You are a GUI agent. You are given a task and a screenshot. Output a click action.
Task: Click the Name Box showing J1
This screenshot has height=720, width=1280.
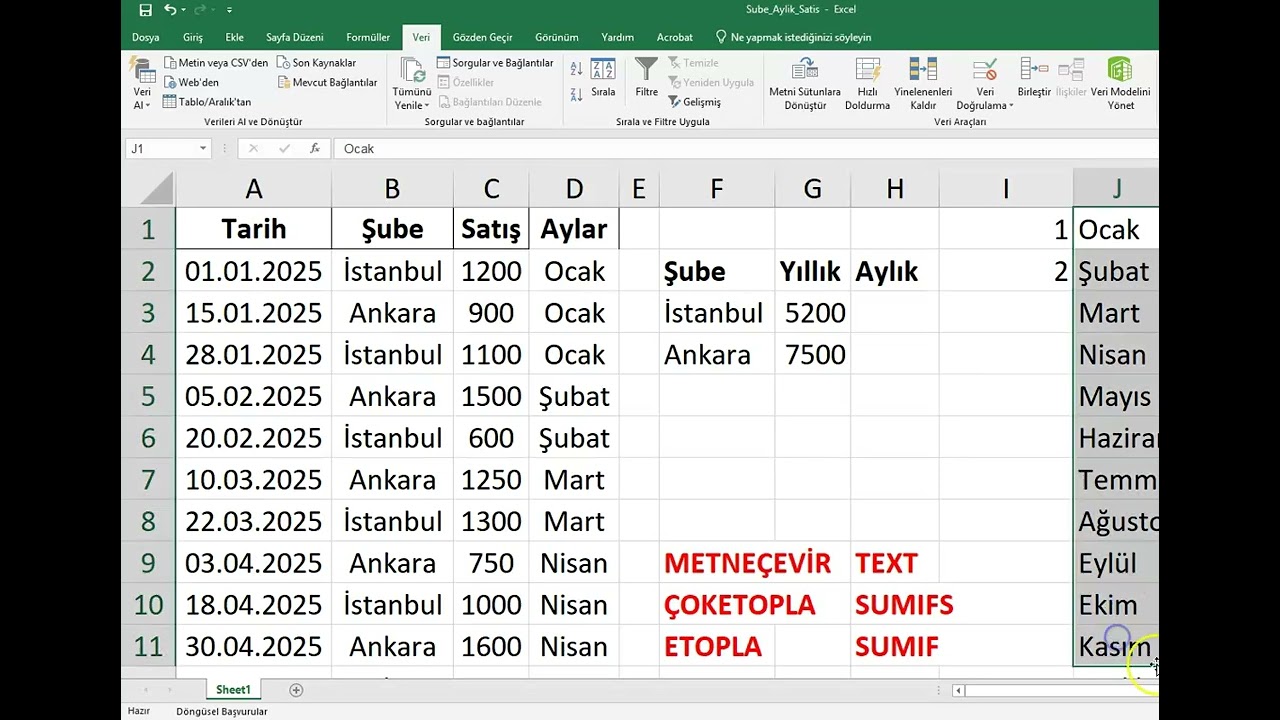click(161, 148)
